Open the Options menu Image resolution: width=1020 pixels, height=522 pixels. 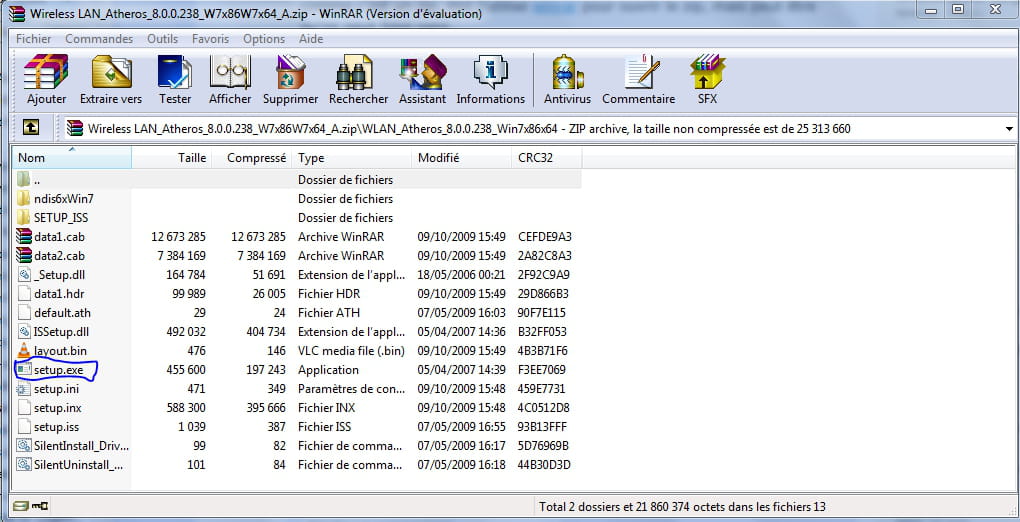[x=264, y=39]
